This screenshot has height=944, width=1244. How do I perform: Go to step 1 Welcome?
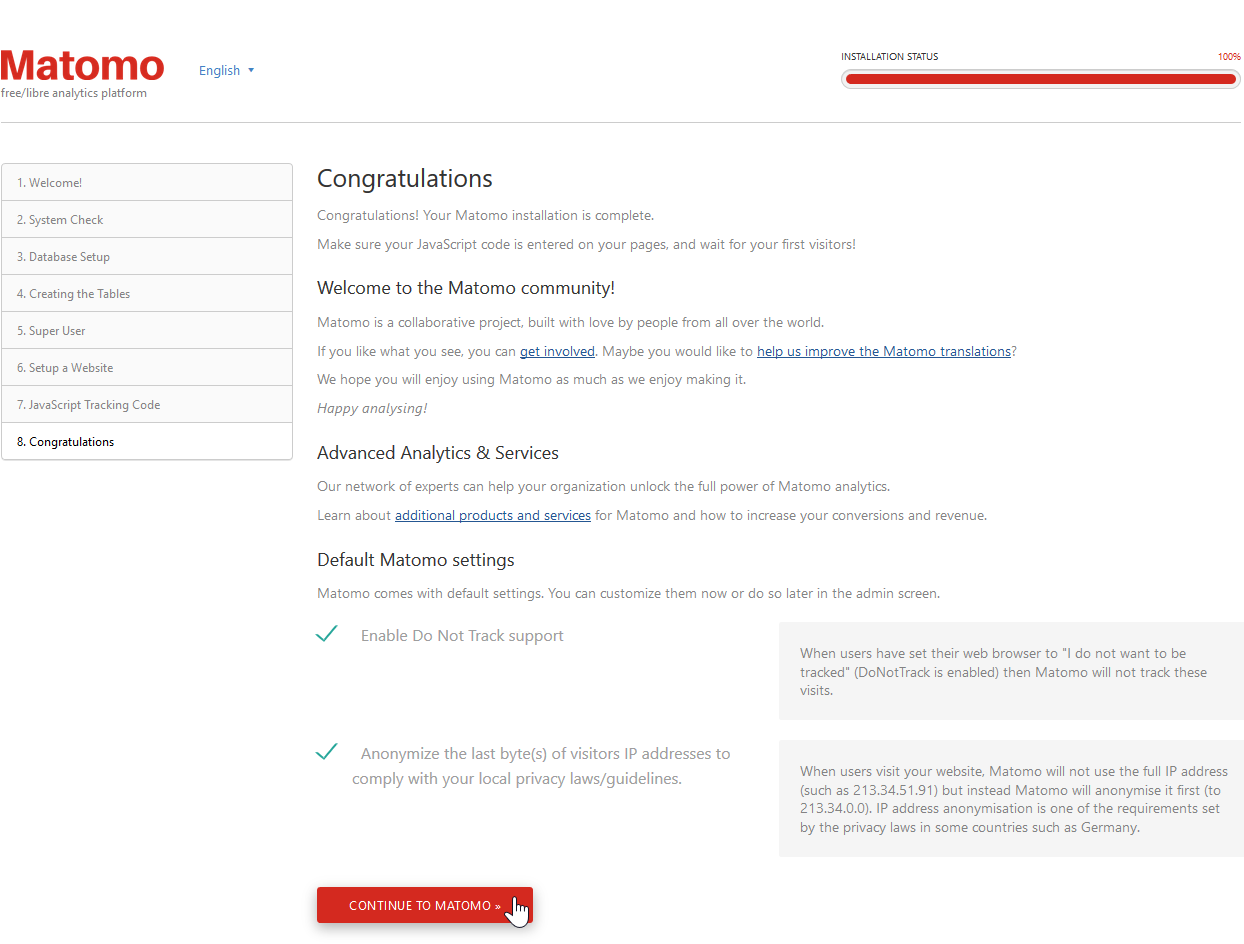pyautogui.click(x=147, y=183)
